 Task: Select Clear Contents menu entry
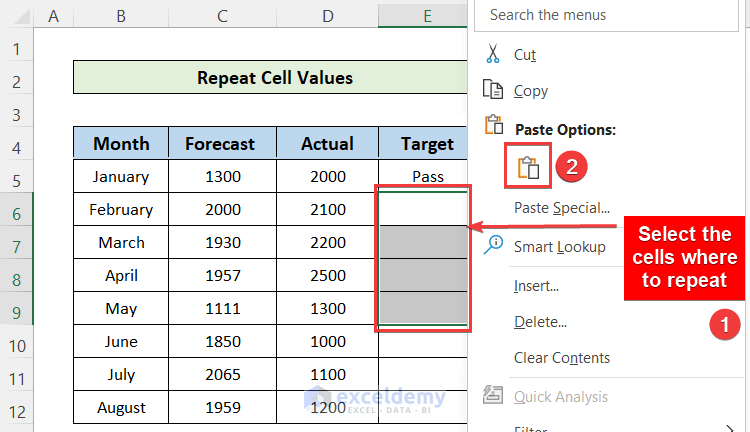pyautogui.click(x=561, y=358)
